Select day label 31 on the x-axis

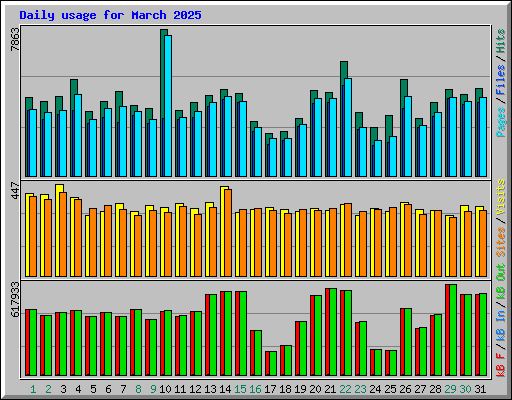[480, 389]
